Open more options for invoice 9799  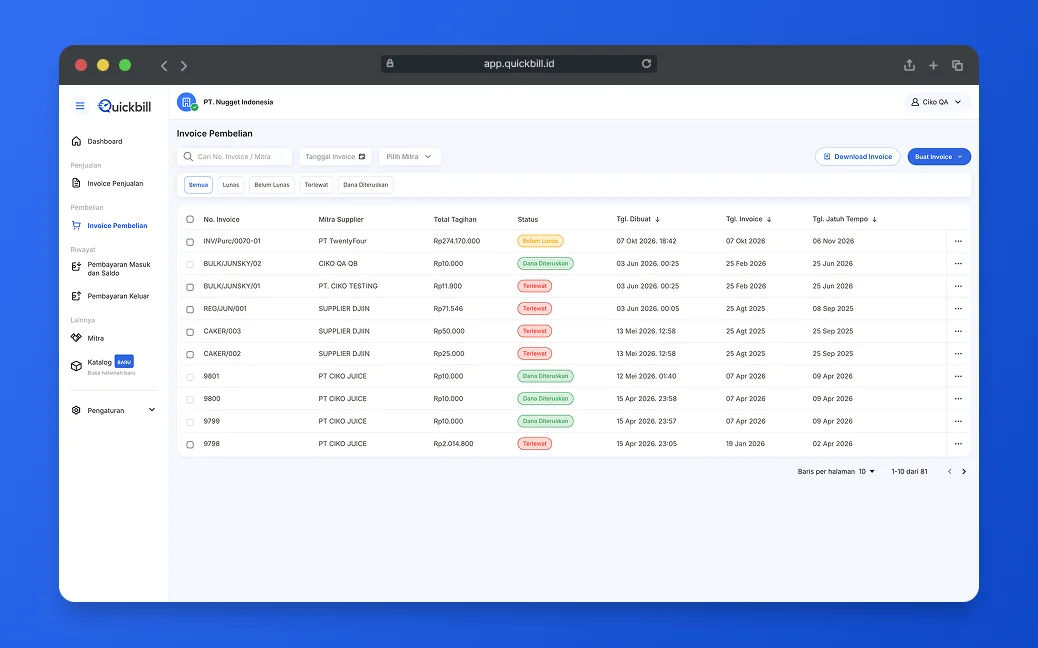click(958, 421)
